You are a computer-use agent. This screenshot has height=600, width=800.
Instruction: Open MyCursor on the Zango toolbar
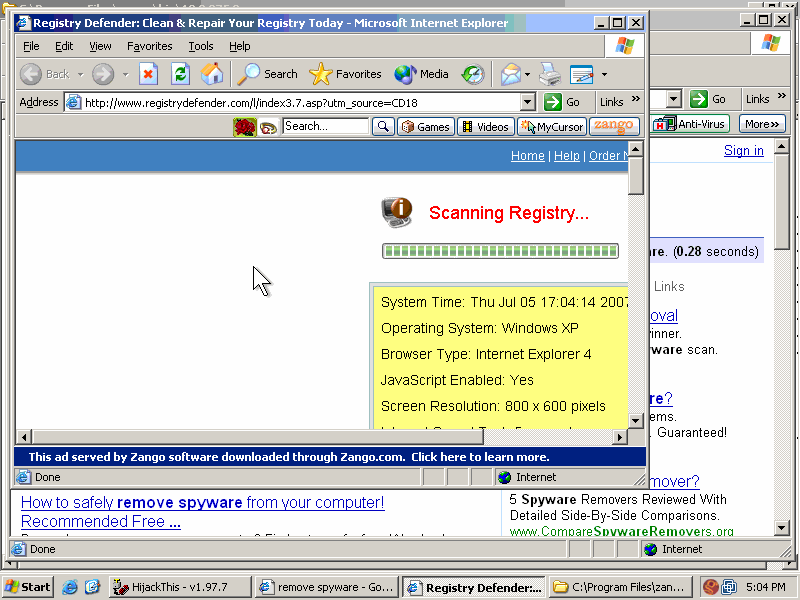point(552,127)
